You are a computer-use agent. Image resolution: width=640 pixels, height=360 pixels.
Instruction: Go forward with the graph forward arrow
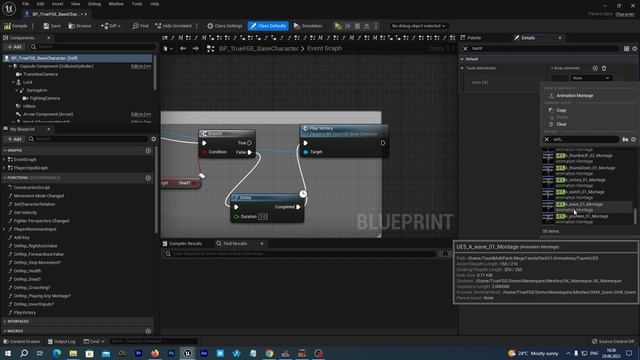pos(196,49)
